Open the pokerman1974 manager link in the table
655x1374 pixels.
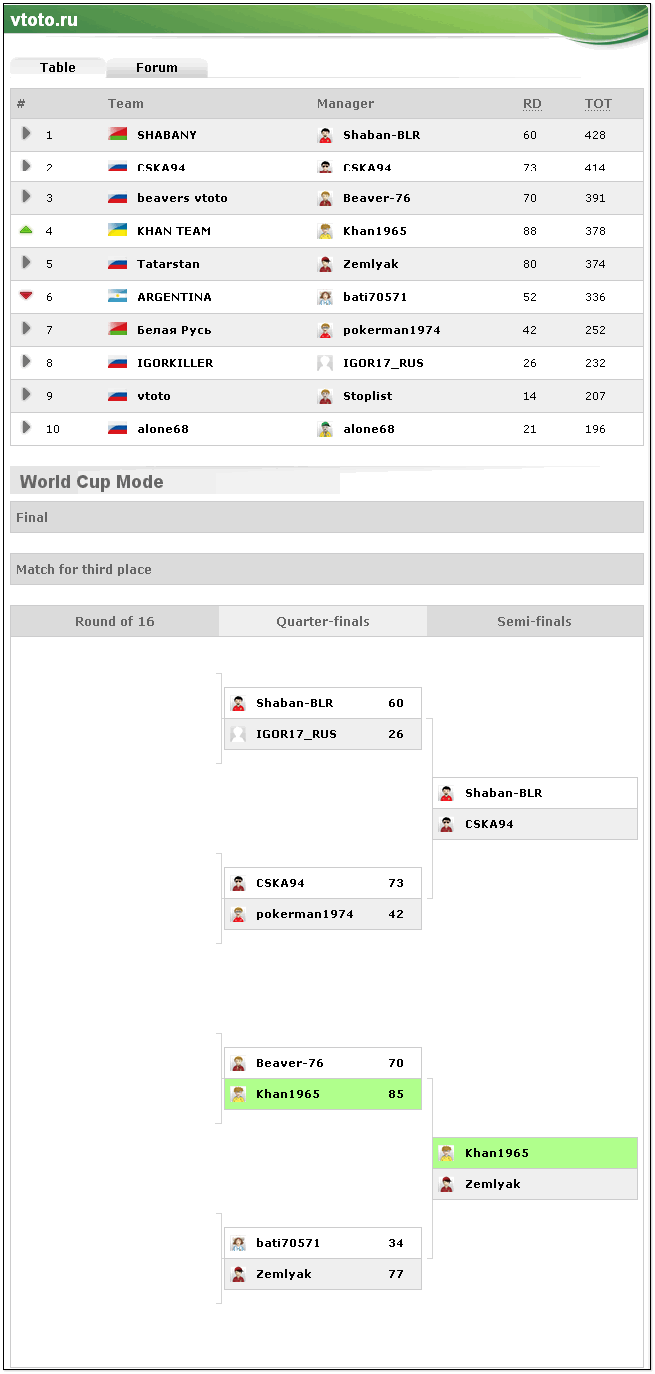coord(392,330)
